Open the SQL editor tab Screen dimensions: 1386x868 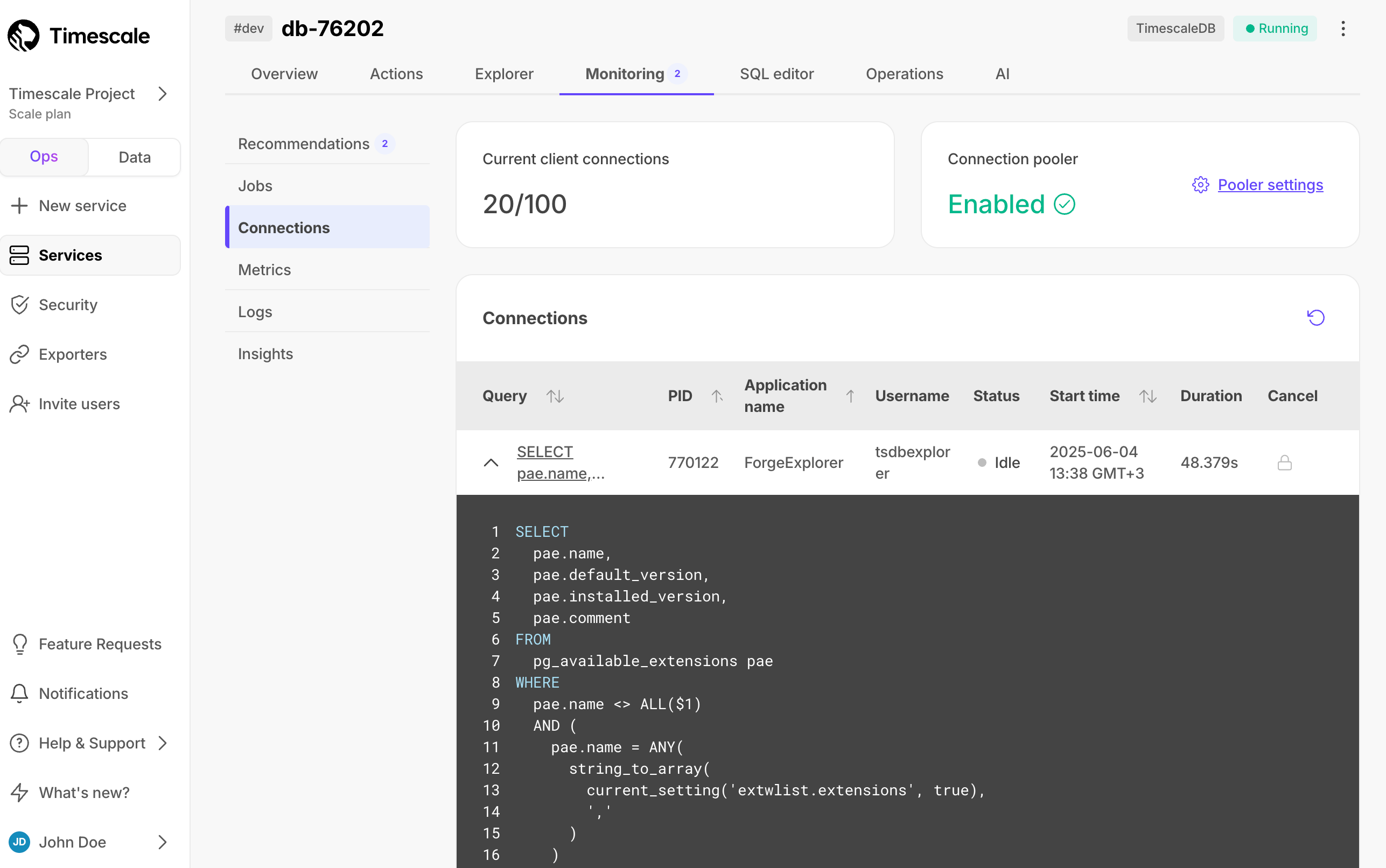click(x=776, y=74)
